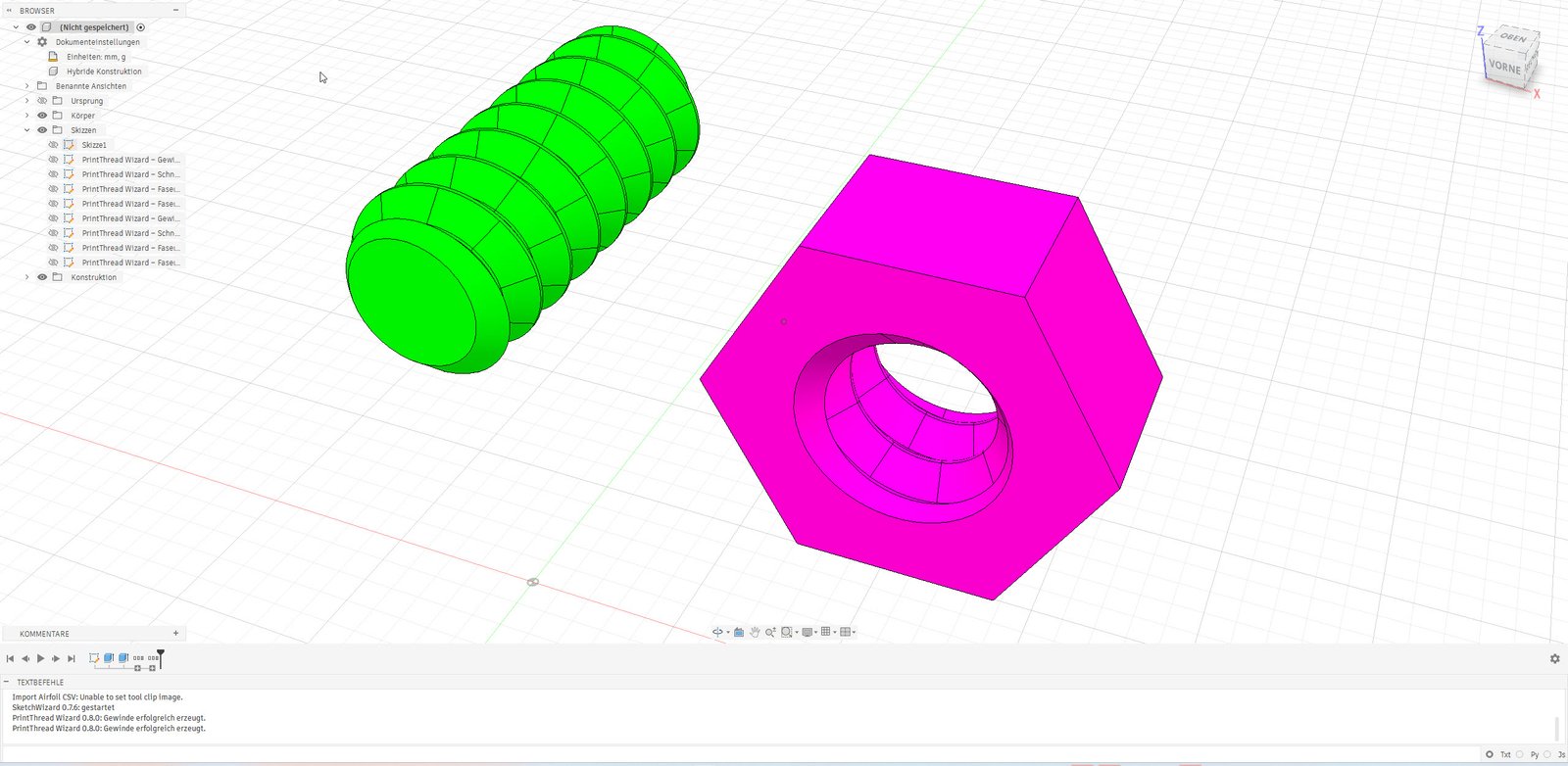Click the Zoom Window fit icon
The width and height of the screenshot is (1568, 766).
click(x=787, y=632)
